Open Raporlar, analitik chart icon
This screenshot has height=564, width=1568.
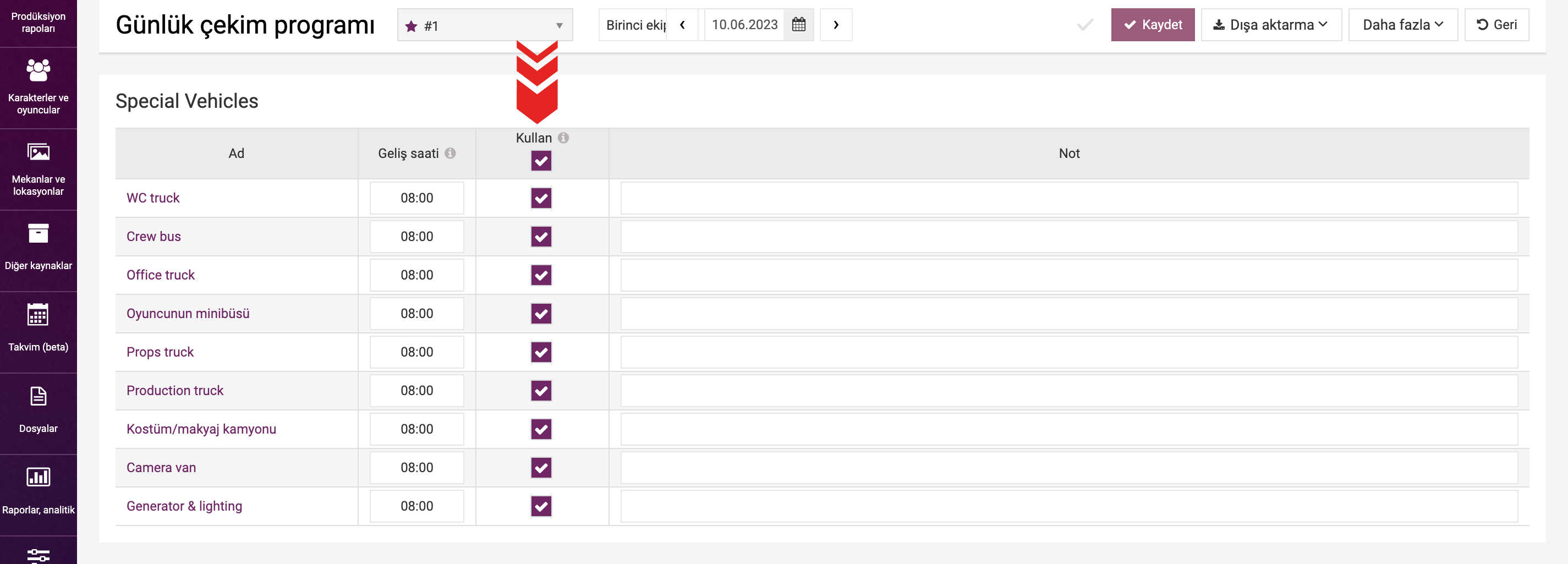(39, 477)
